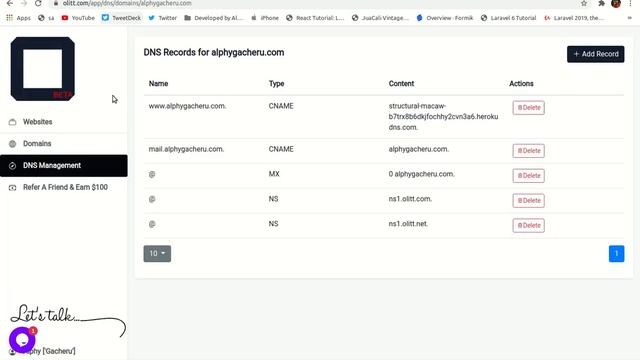Image resolution: width=640 pixels, height=360 pixels.
Task: Open the JuaCali Vintage bookmark
Action: point(380,18)
